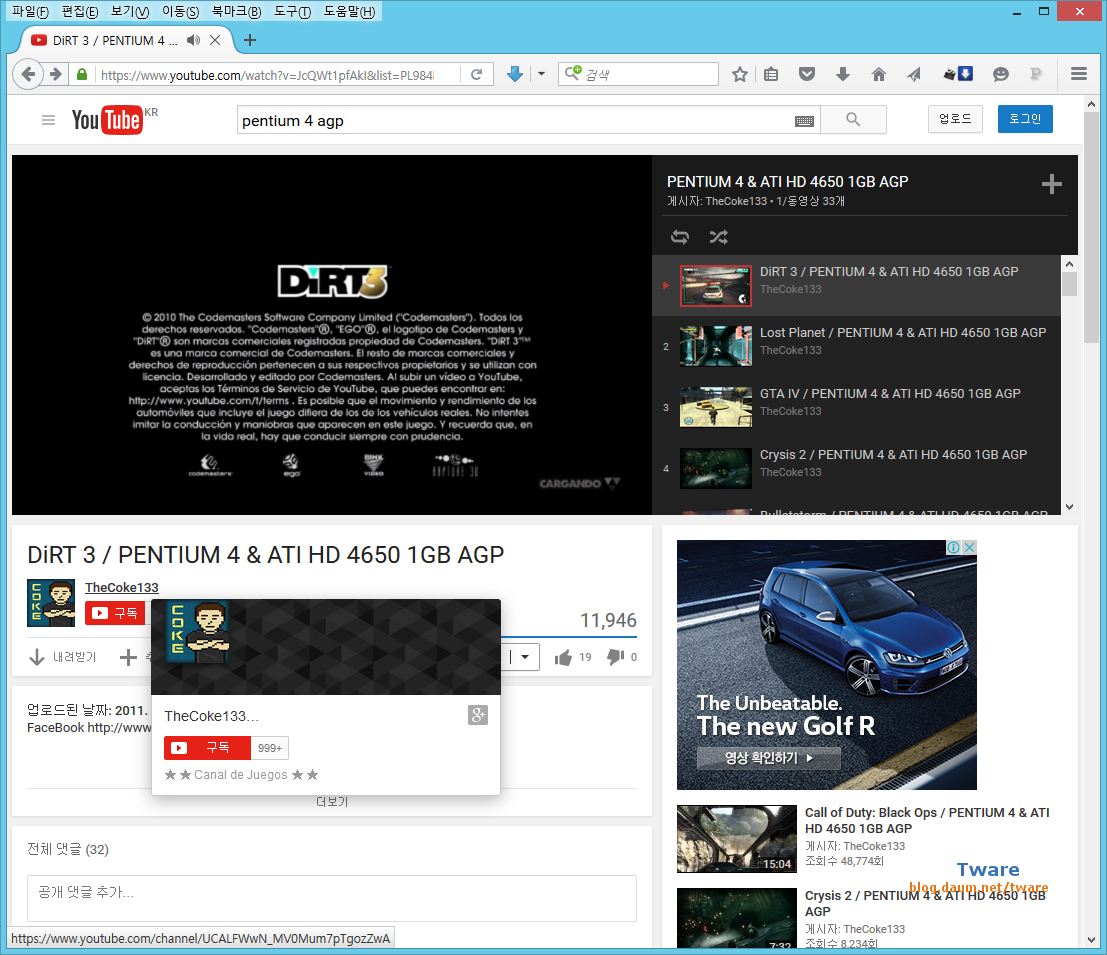Toggle playlist repeat loop
1107x955 pixels.
(680, 237)
